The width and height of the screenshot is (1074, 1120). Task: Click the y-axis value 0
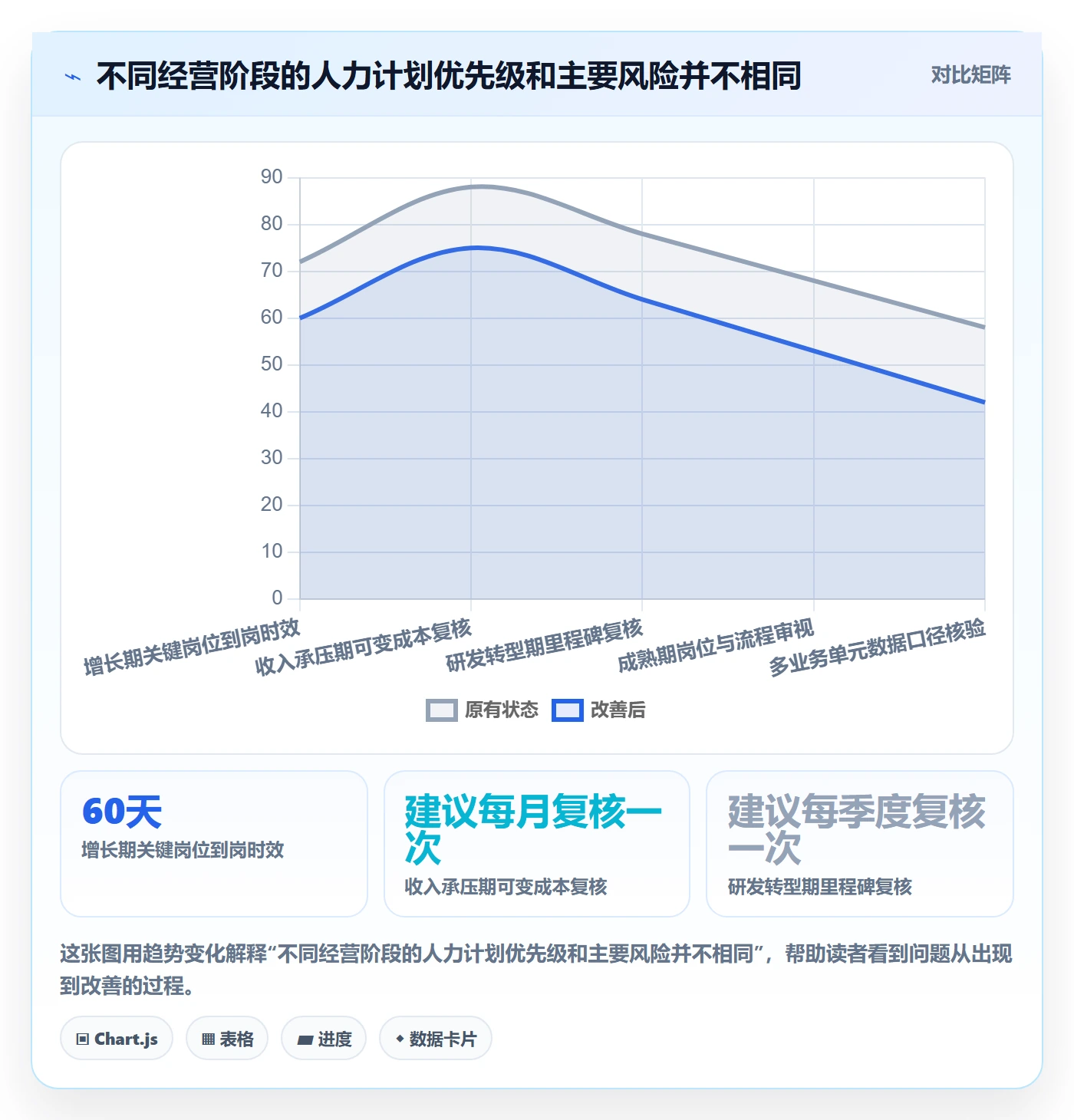pyautogui.click(x=277, y=598)
